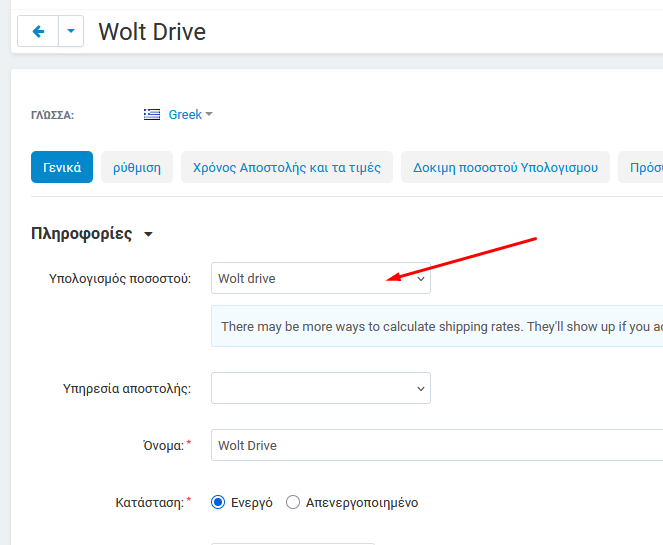Click the Υπολογισμός ποσοστού: label

coord(120,279)
